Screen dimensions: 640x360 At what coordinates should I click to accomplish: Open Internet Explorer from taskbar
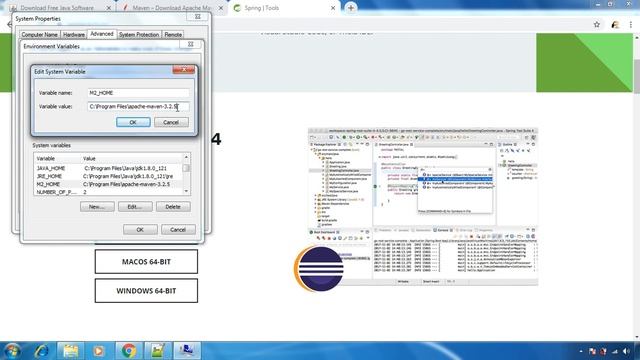point(42,351)
